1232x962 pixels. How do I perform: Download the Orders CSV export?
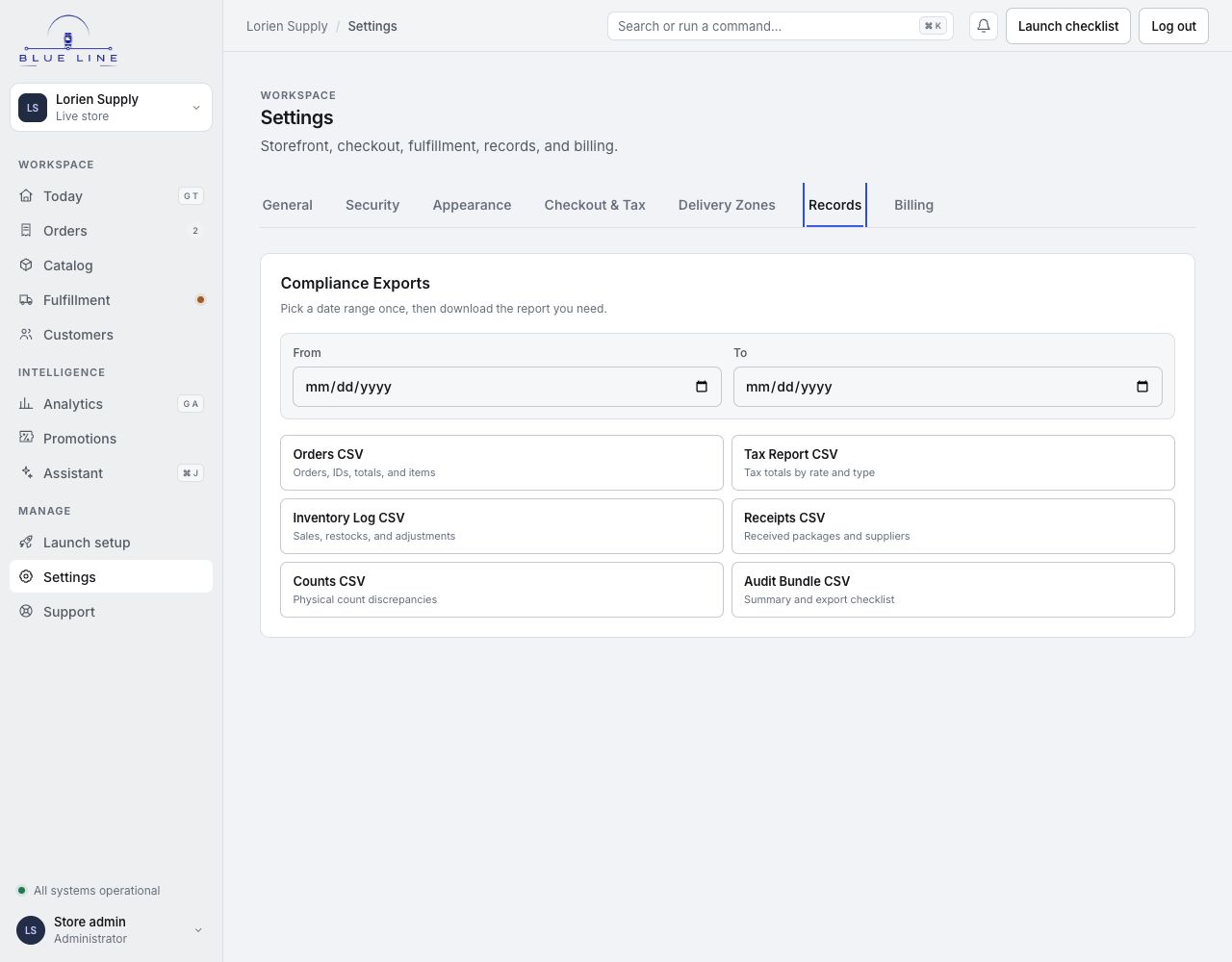pyautogui.click(x=501, y=463)
